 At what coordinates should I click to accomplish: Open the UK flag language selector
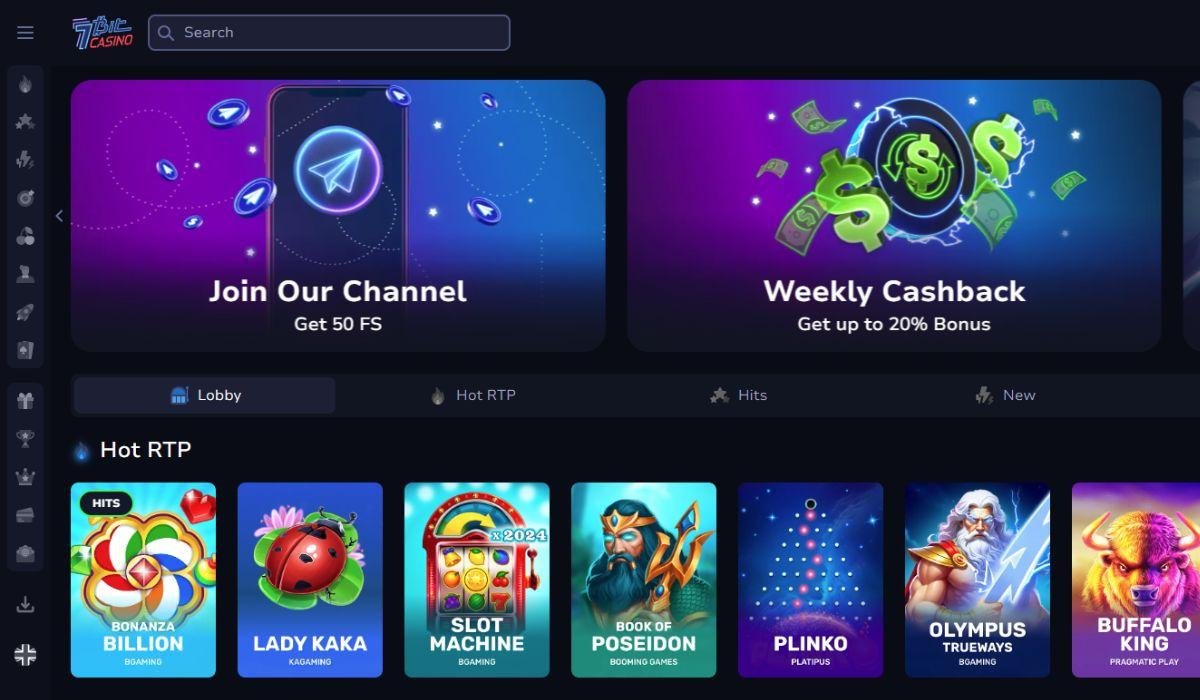click(x=25, y=655)
